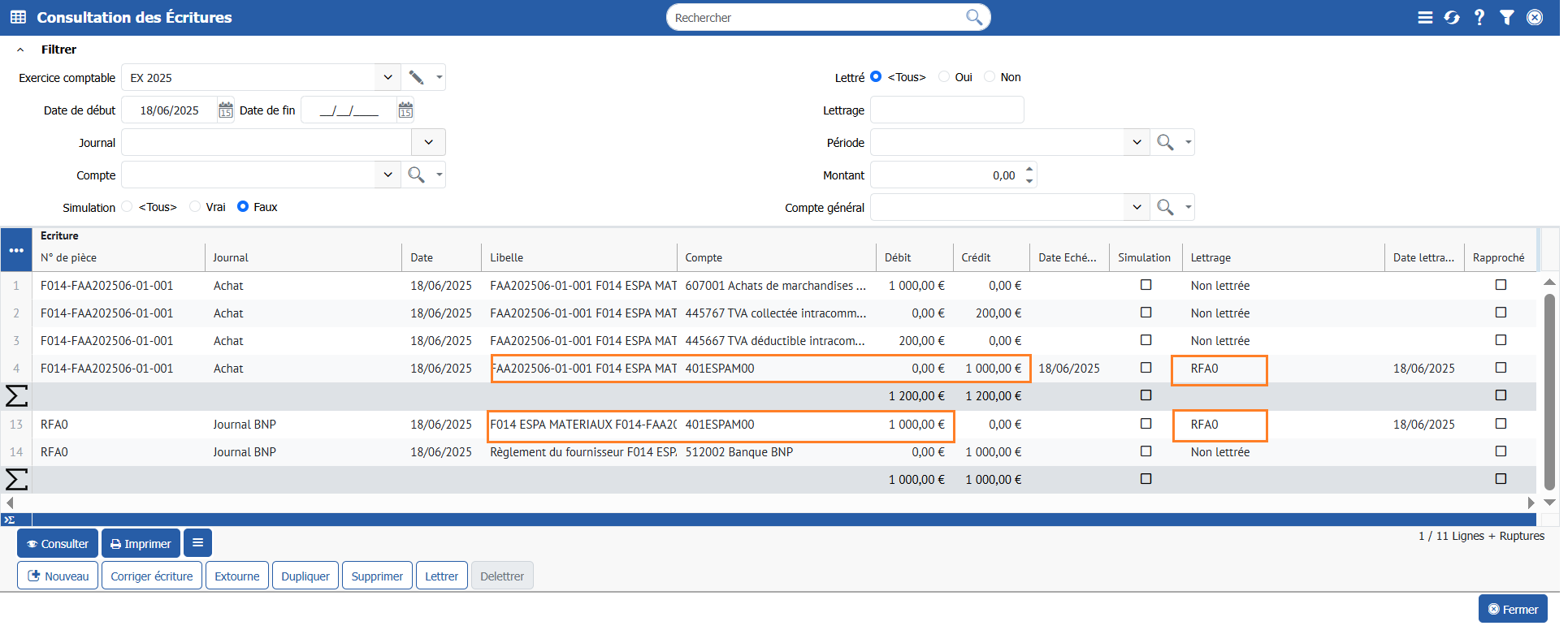Click the pencil icon beside Exercice comptable
This screenshot has height=630, width=1568.
(416, 77)
